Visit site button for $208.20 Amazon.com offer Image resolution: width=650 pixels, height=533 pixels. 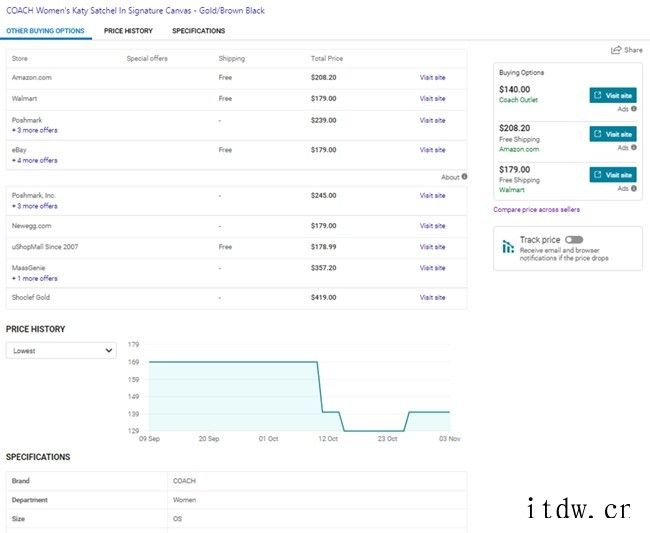pyautogui.click(x=613, y=134)
